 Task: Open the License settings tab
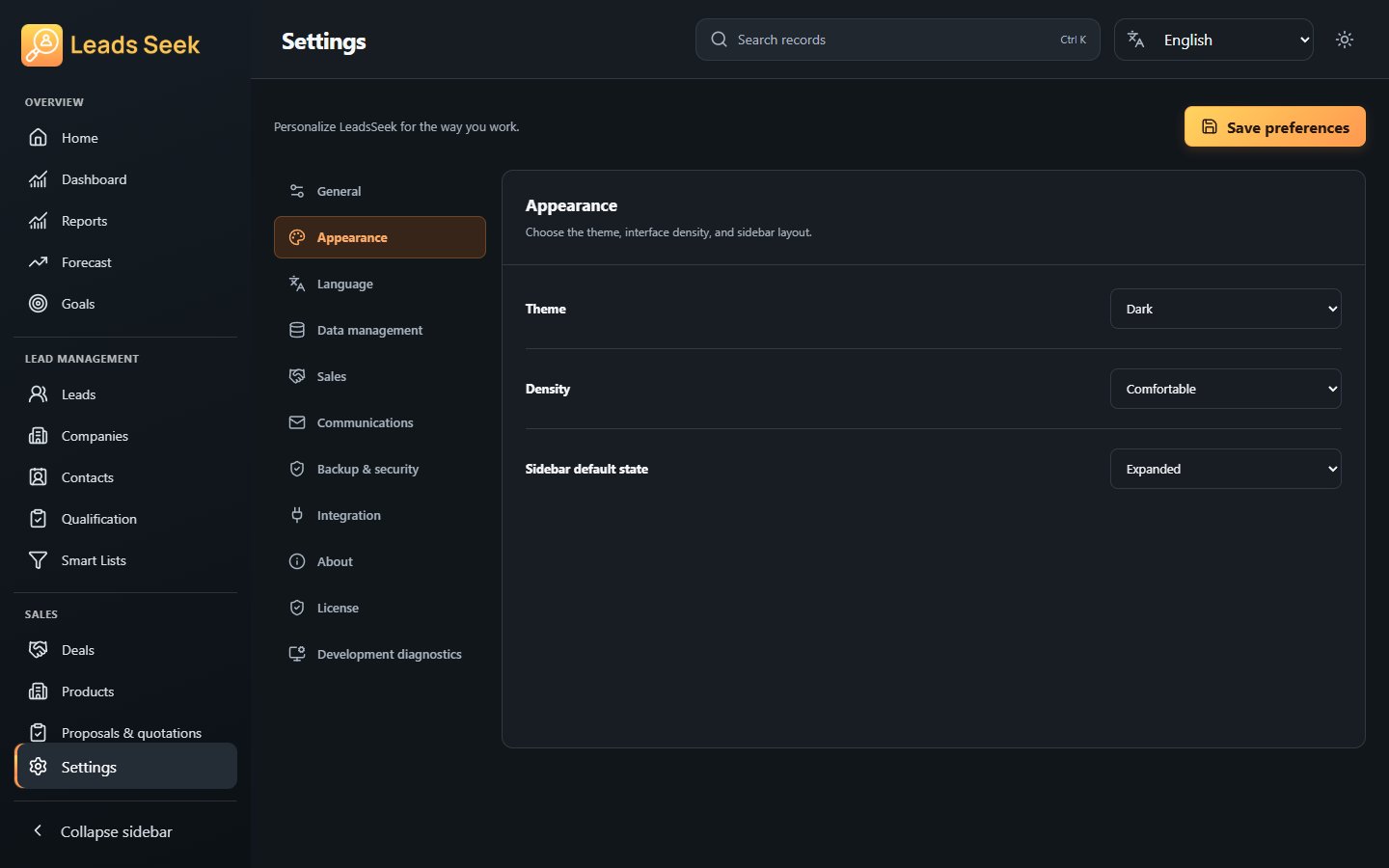click(380, 608)
